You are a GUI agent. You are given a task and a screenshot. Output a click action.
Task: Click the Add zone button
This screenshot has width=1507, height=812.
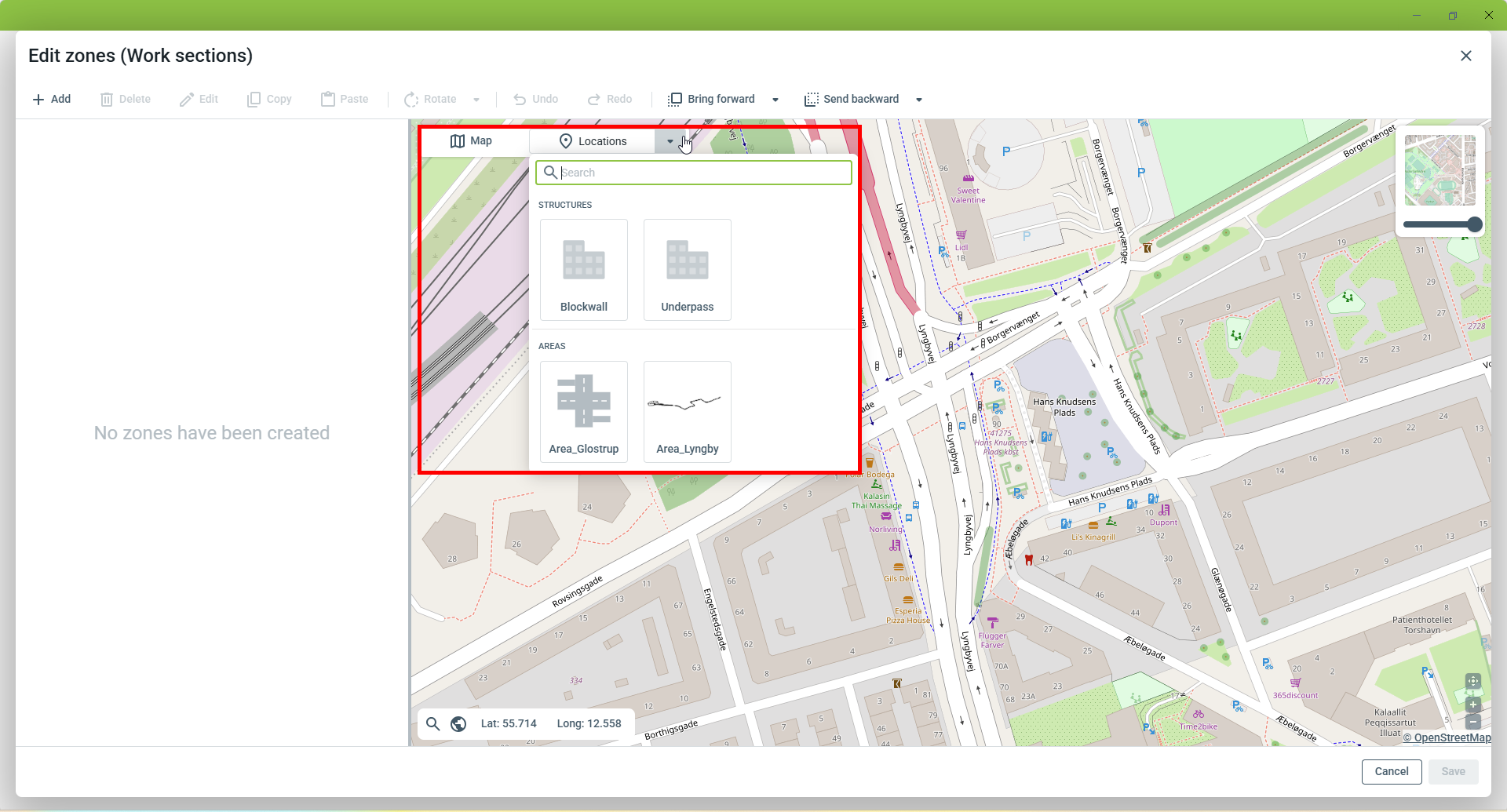52,99
